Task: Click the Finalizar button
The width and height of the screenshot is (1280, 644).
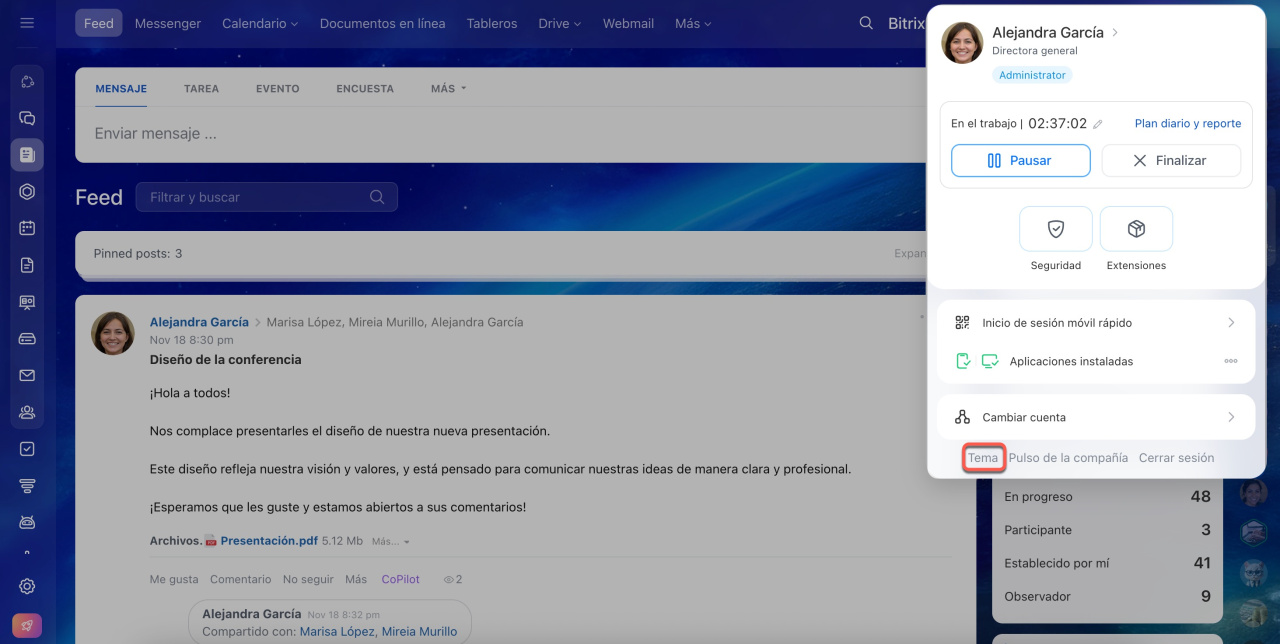Action: [x=1171, y=160]
